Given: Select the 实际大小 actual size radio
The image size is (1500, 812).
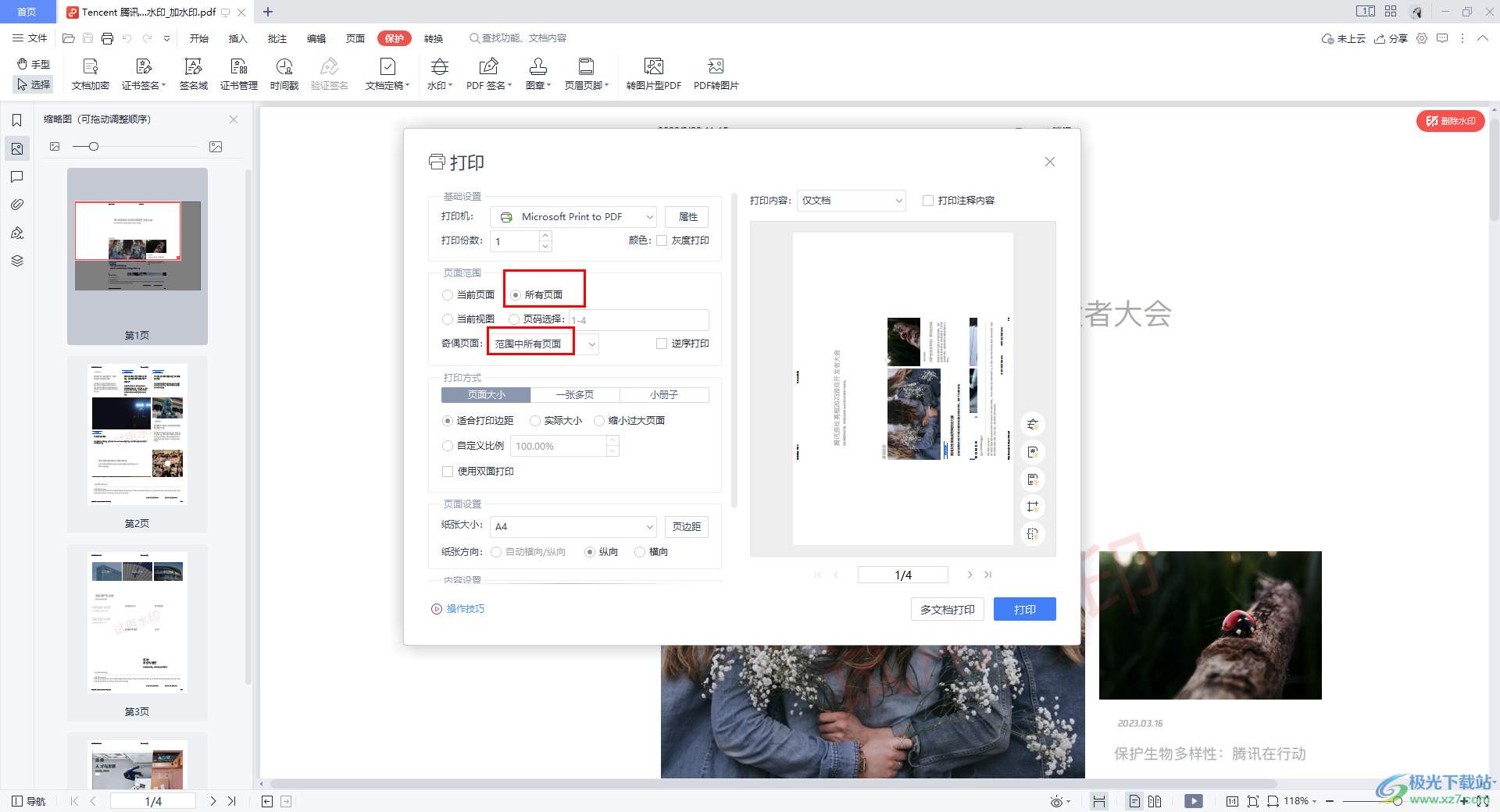Looking at the screenshot, I should [x=535, y=421].
